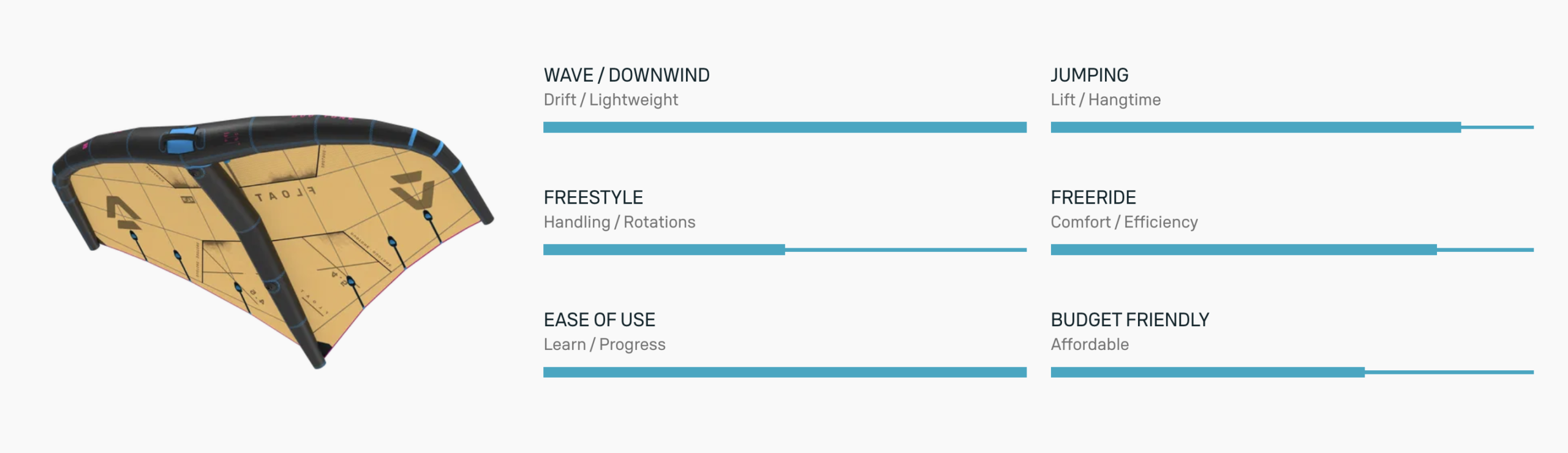Select the WAVE / DOWNWIND heading
Screen dimensions: 1568x453
(627, 75)
